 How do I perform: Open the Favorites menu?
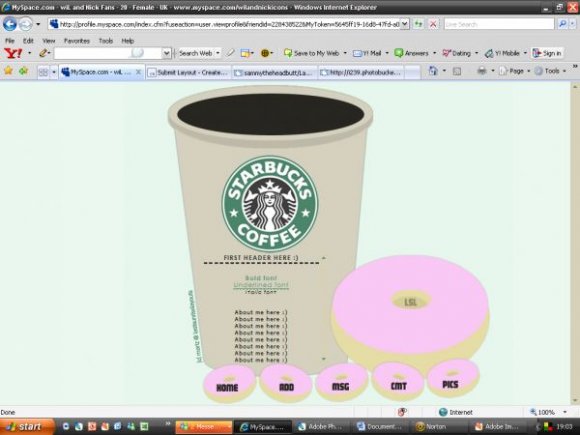point(77,41)
